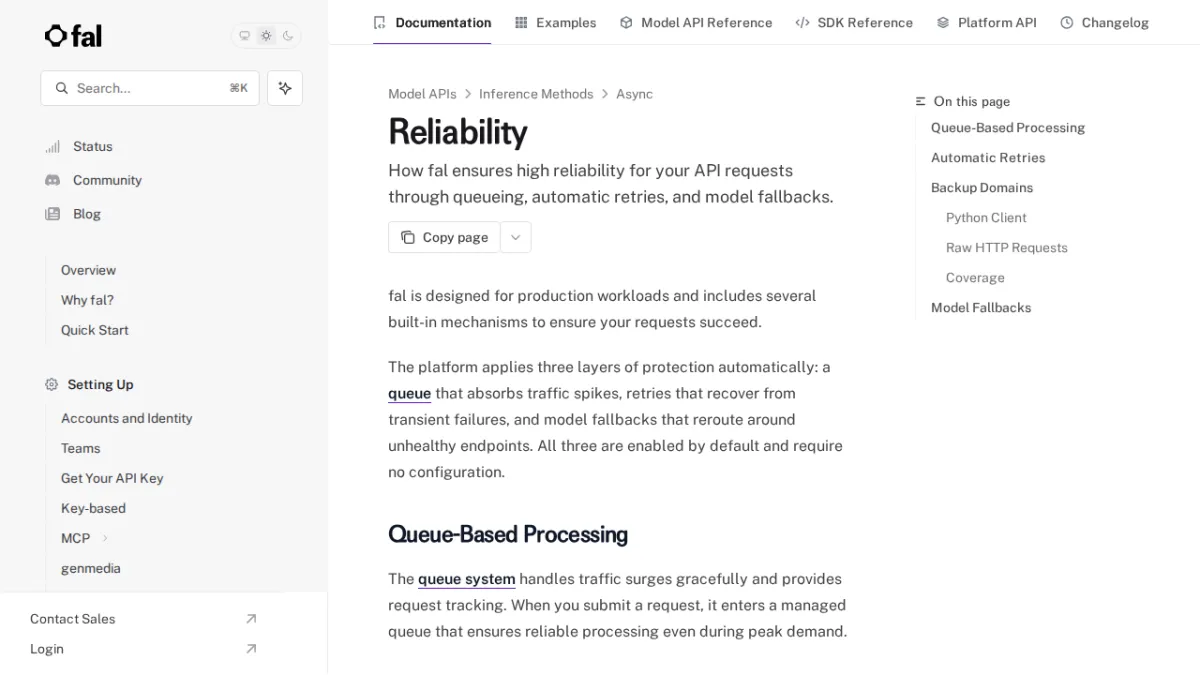The image size is (1200, 675).
Task: Switch to the Examples tab
Action: tap(555, 22)
